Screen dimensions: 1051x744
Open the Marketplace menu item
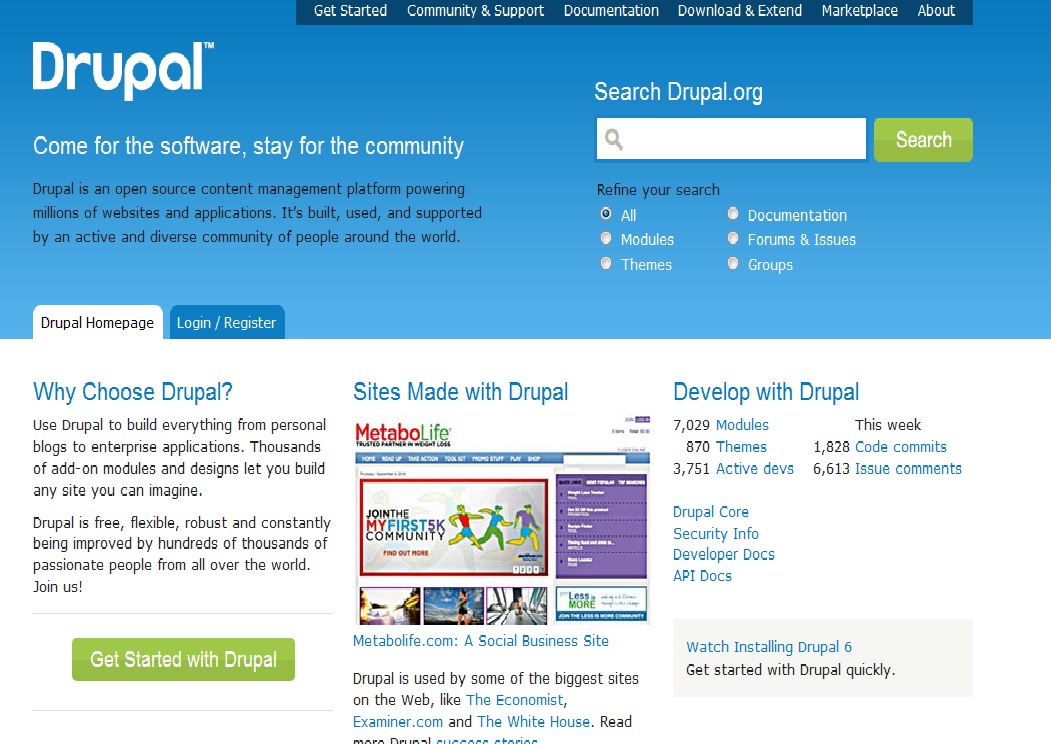point(859,11)
